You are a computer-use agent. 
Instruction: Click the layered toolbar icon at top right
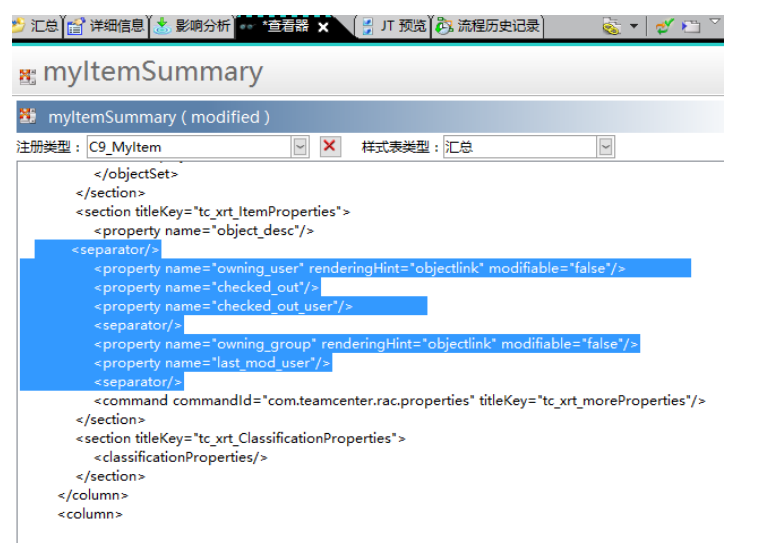[x=611, y=27]
